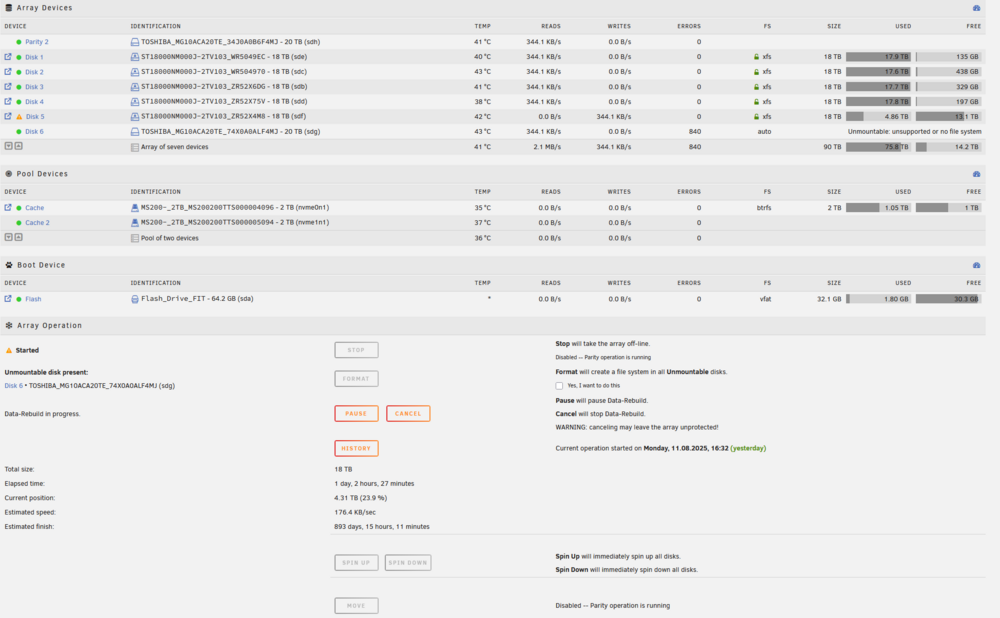Click the Spin Down button
Screen dimensions: 1000x618
tap(408, 563)
